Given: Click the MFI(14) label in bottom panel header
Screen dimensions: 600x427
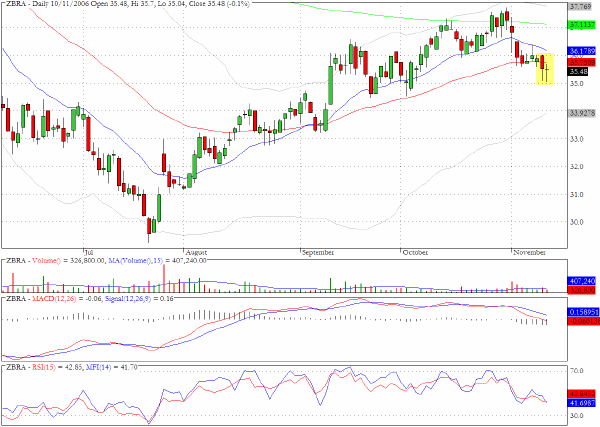Looking at the screenshot, I should point(99,367).
